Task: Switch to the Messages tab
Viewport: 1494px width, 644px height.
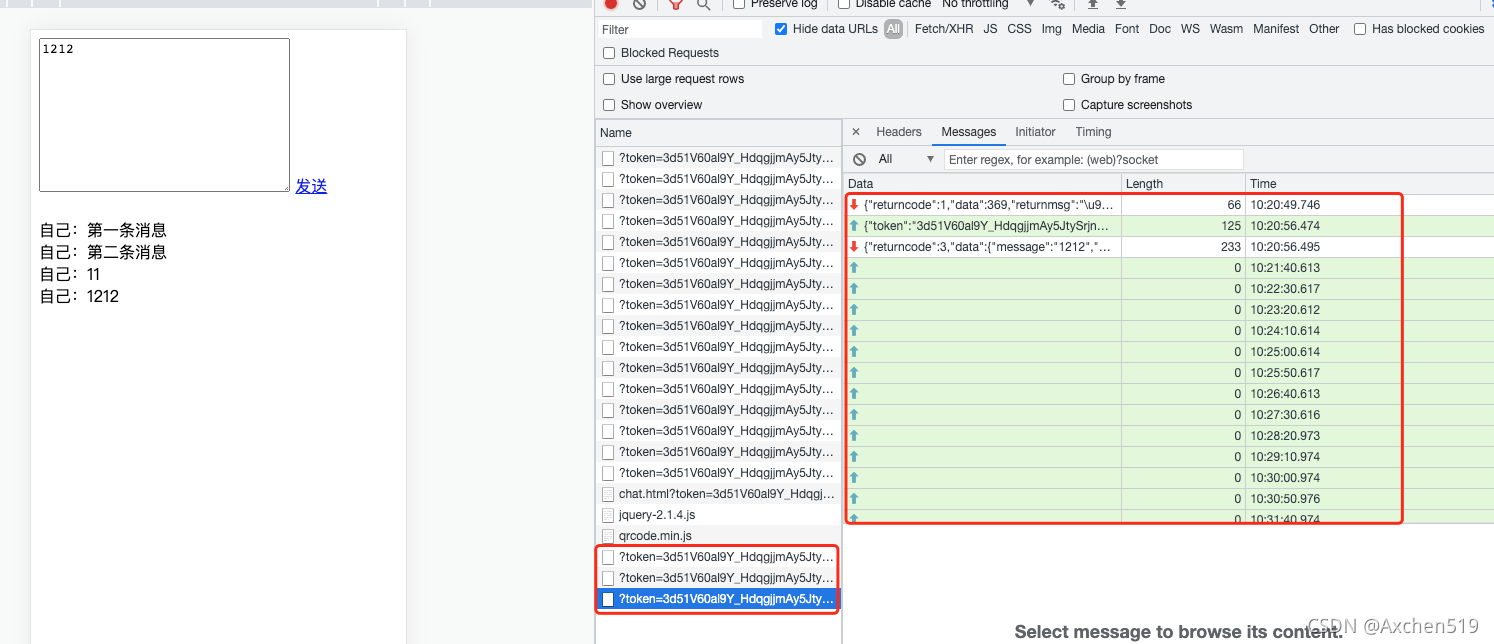Action: coord(969,132)
